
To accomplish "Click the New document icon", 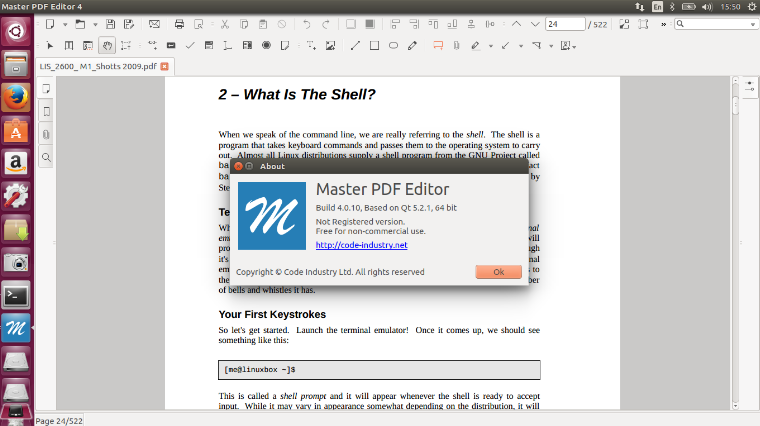I will coord(49,24).
